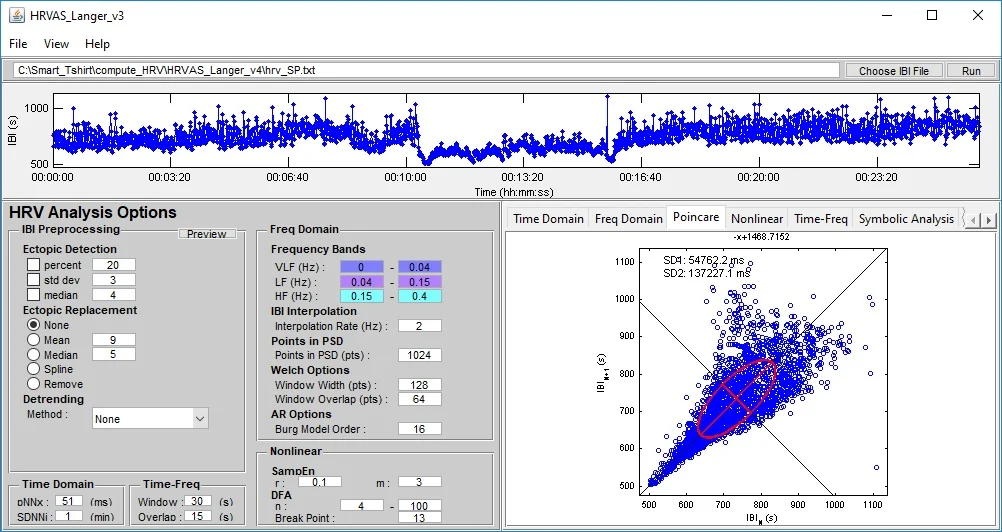Viewport: 1002px width, 532px height.
Task: Click the Welch Window Overlap field
Action: pyautogui.click(x=419, y=400)
